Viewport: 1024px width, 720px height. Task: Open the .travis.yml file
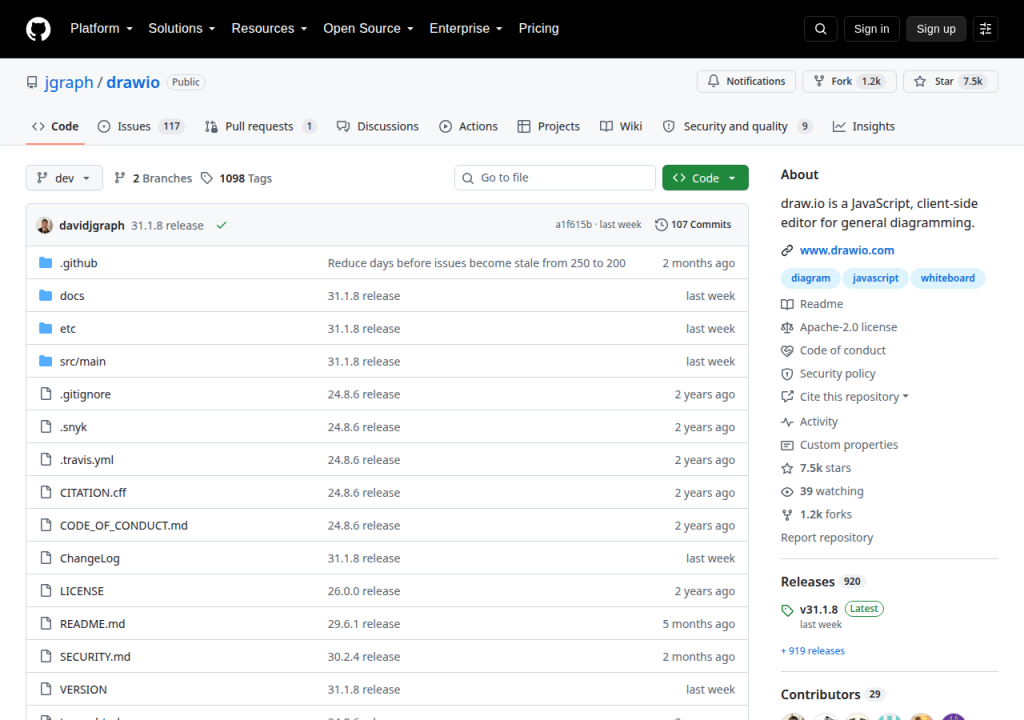[x=87, y=459]
